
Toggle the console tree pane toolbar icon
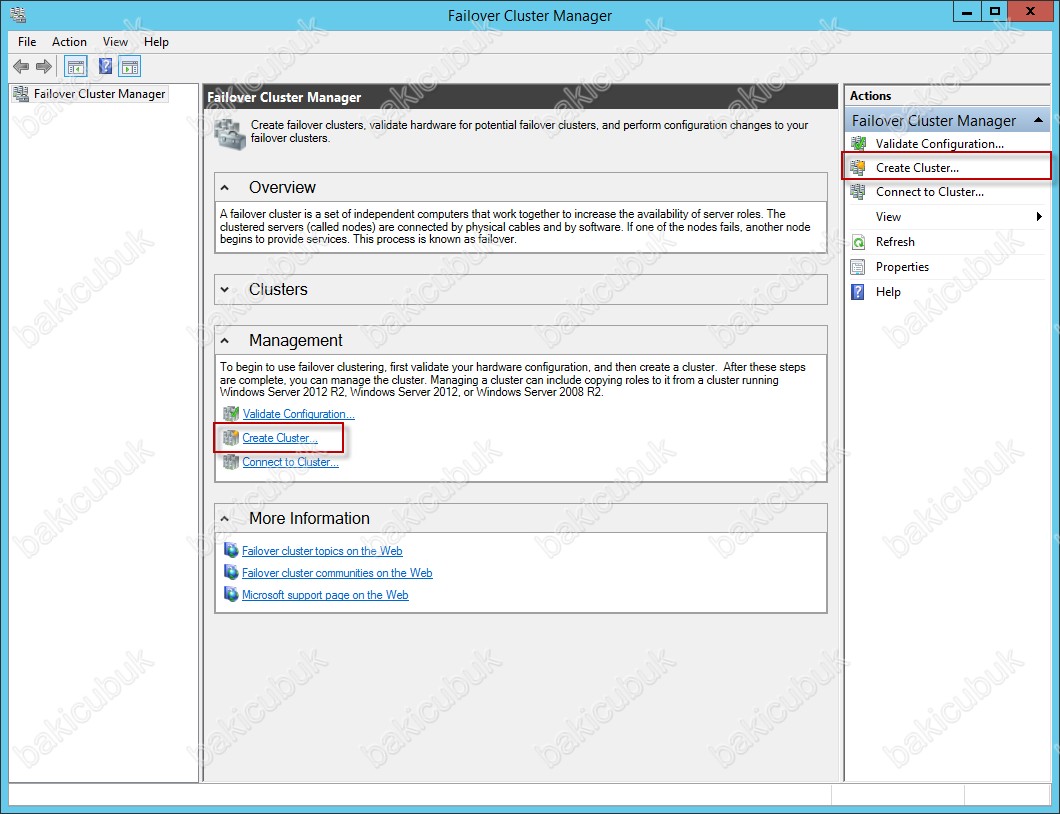[76, 66]
